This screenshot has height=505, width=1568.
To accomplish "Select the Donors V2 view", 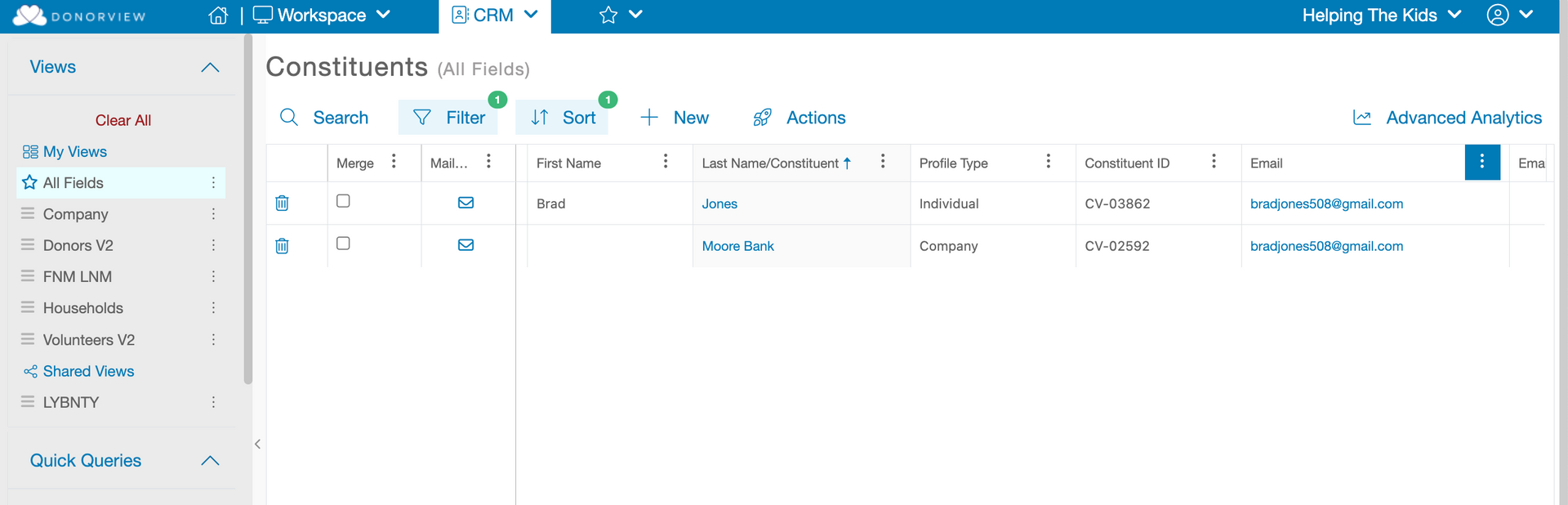I will click(x=78, y=245).
